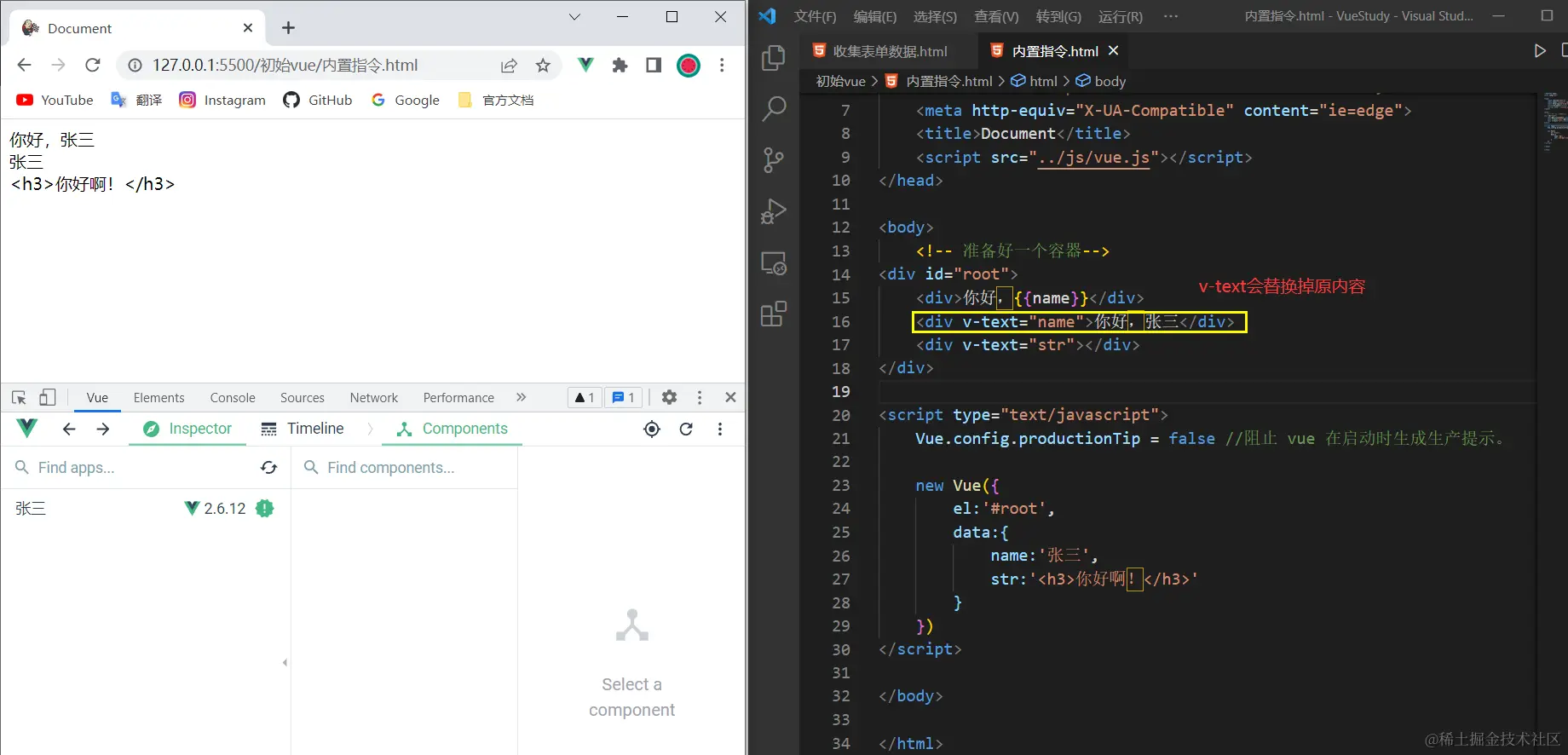Bookmark this page with star icon
1568x755 pixels.
click(543, 66)
